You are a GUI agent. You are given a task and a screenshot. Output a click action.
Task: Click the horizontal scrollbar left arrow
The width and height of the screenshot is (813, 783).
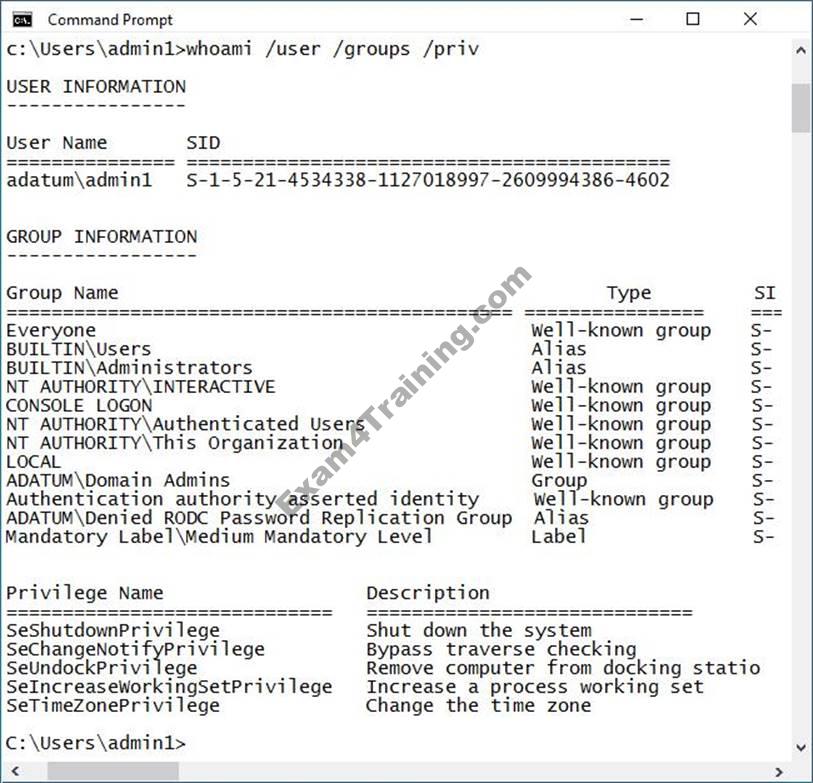coord(13,771)
